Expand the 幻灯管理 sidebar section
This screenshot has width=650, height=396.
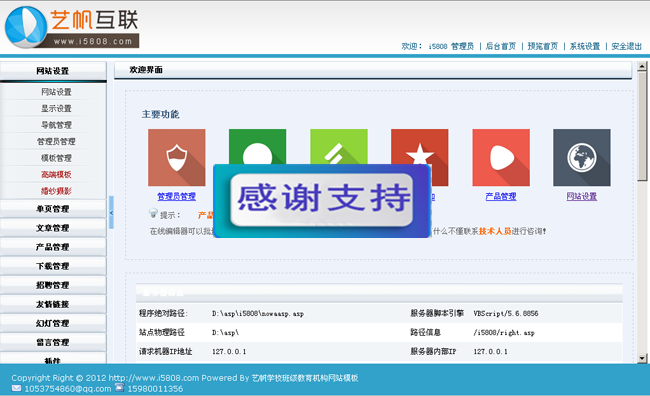coord(53,323)
